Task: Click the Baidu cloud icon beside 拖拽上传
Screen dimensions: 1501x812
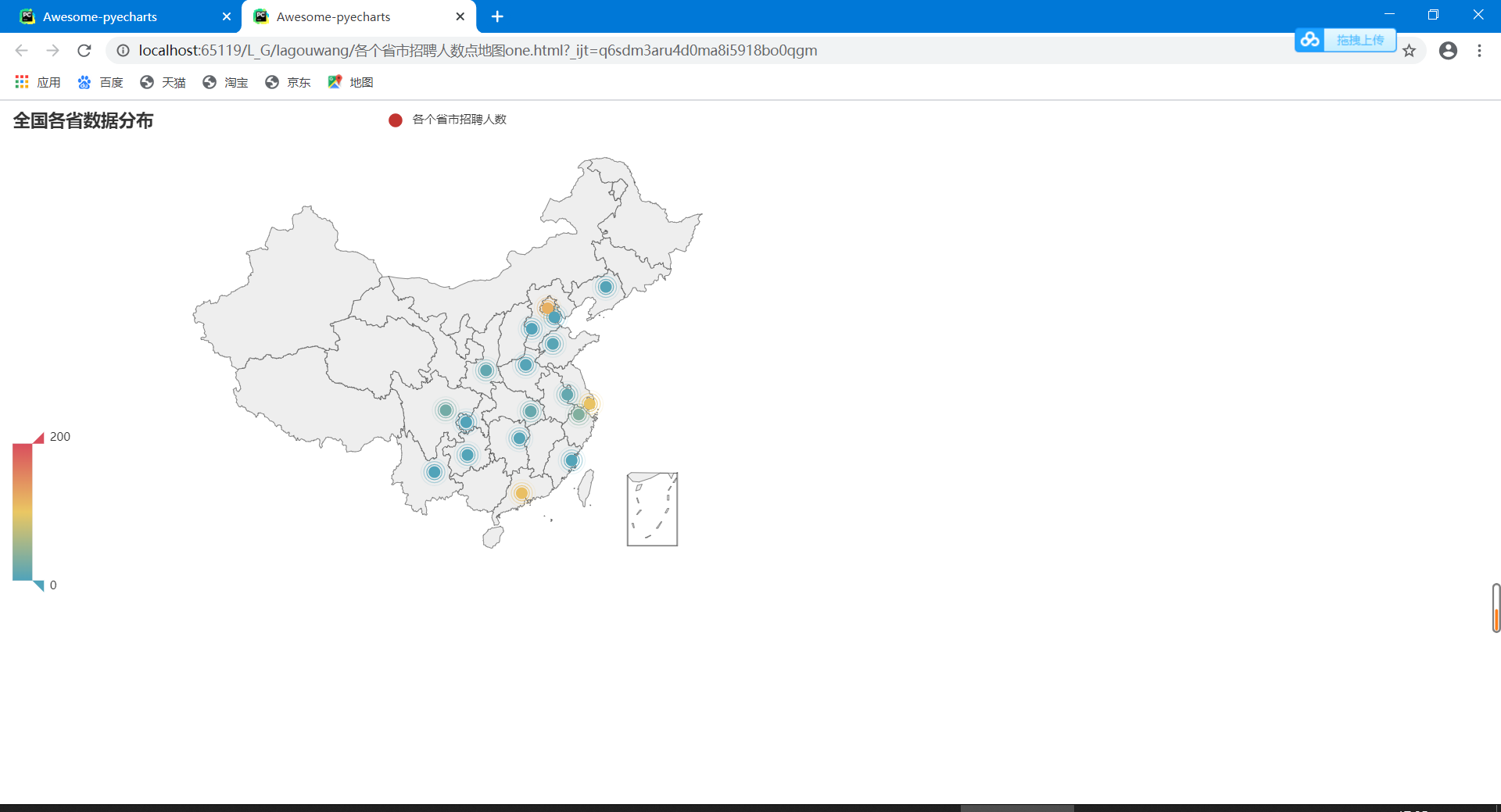Action: [x=1310, y=40]
